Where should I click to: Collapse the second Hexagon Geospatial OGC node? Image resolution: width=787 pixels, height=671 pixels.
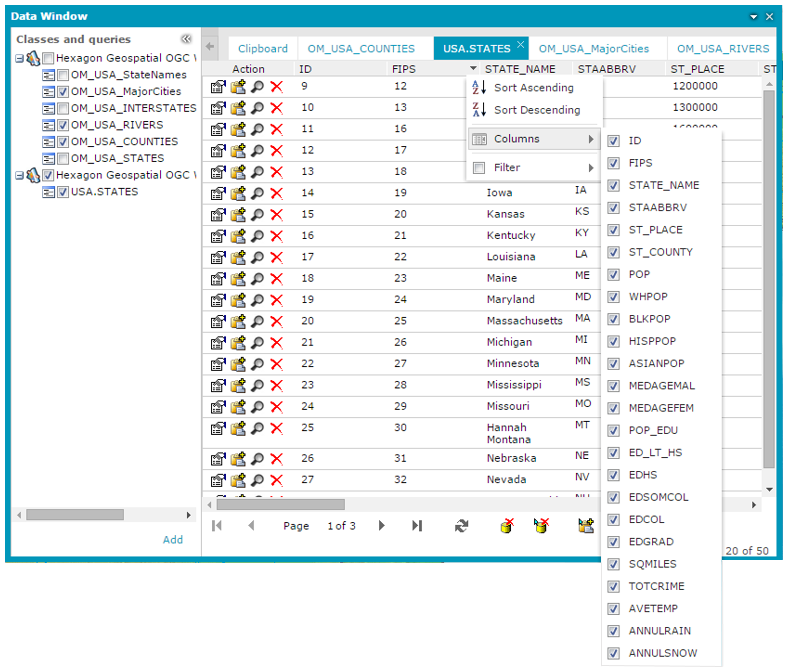[x=19, y=176]
